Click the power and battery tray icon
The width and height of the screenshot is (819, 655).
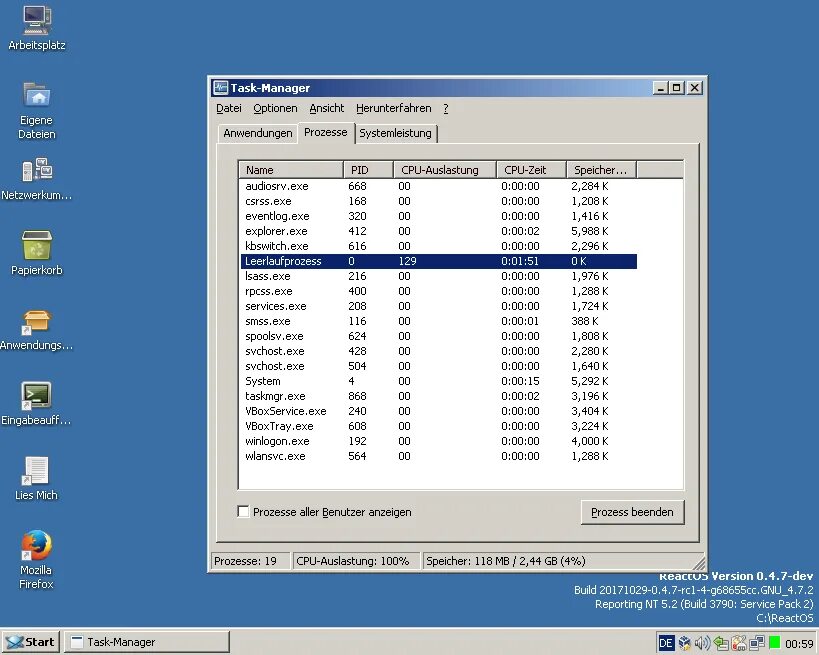(x=739, y=643)
